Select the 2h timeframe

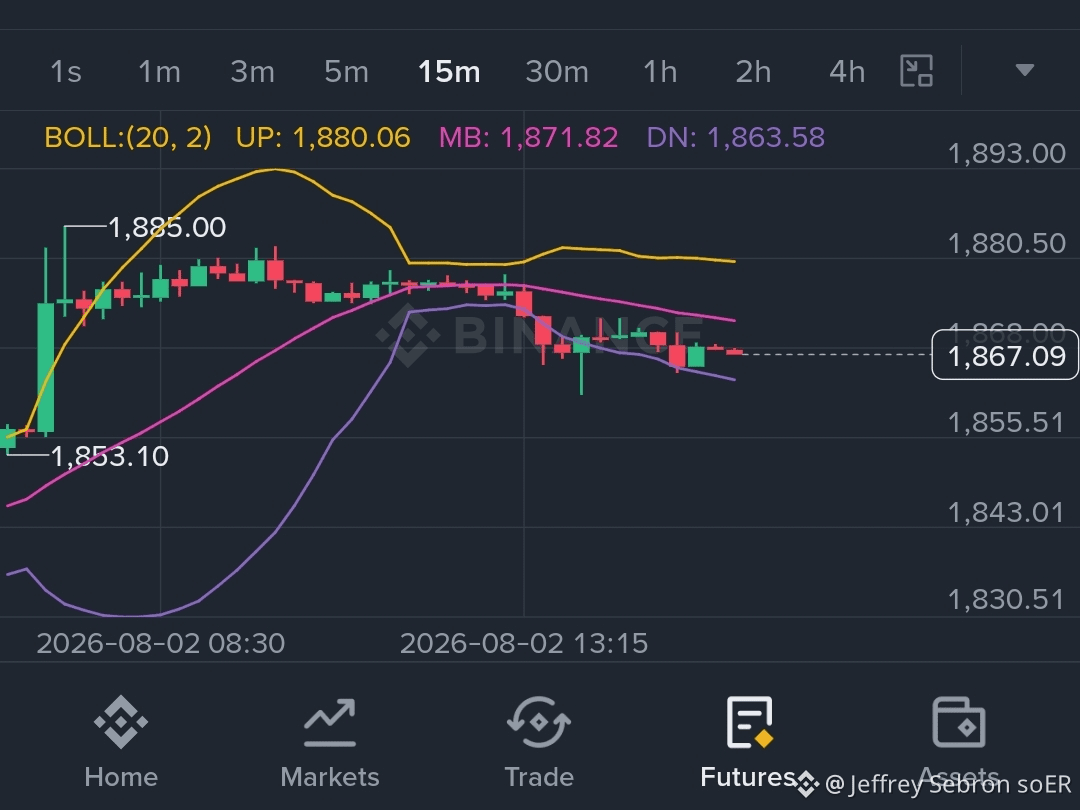coord(753,72)
